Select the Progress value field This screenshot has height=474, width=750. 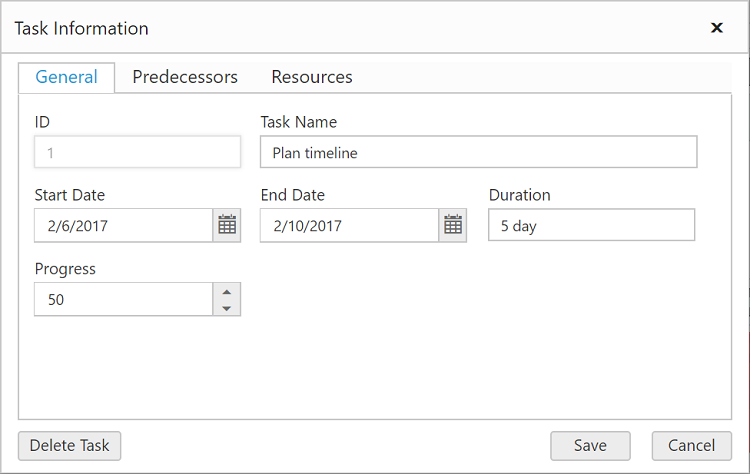click(124, 299)
